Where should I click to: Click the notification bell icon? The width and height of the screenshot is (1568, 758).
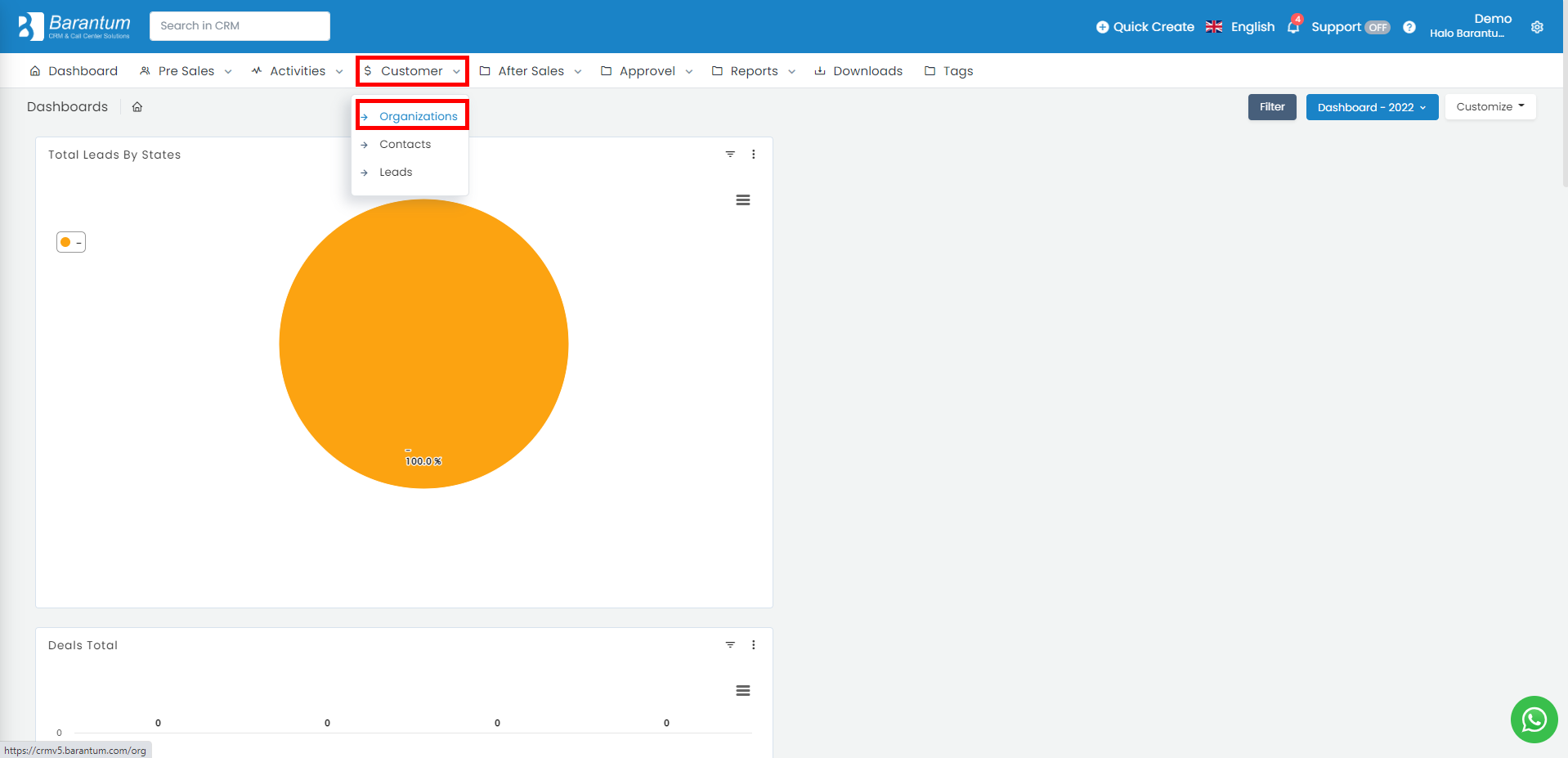1292,27
